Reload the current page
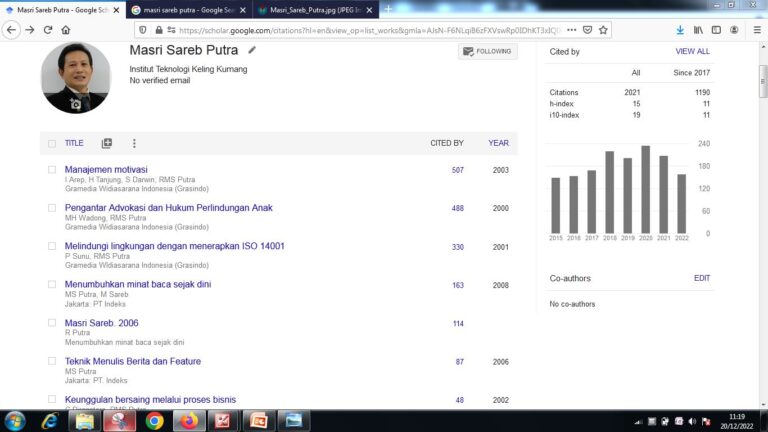This screenshot has height=432, width=768. click(48, 30)
